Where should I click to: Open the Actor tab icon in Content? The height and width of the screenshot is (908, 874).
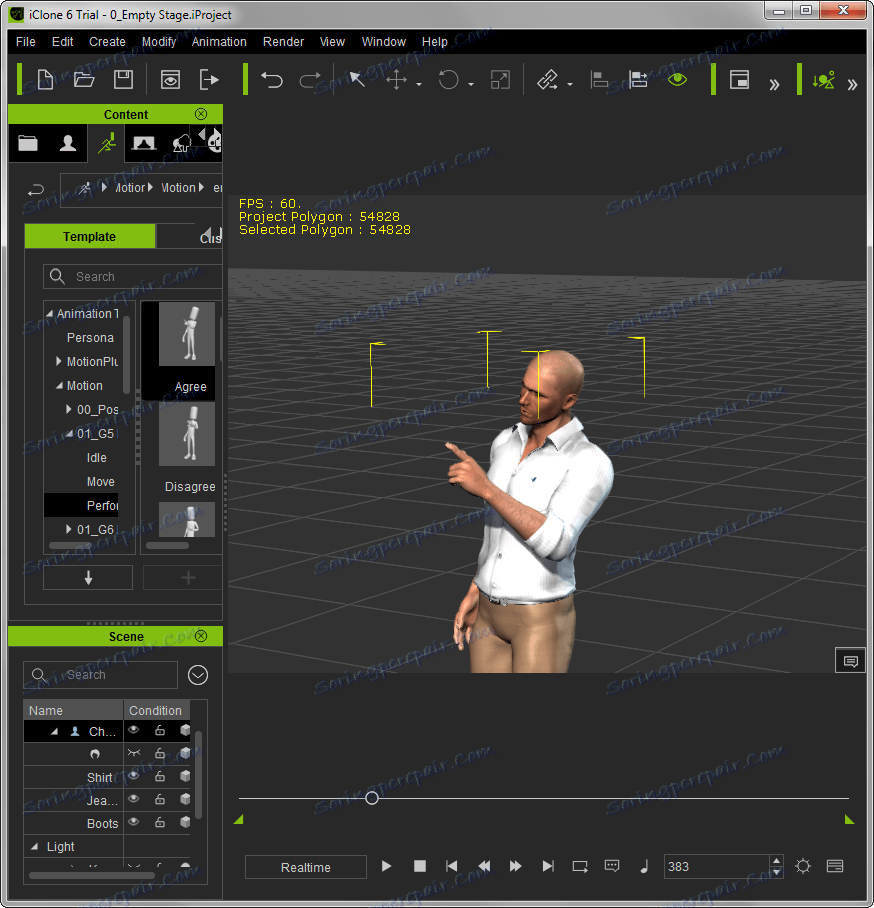click(x=67, y=144)
